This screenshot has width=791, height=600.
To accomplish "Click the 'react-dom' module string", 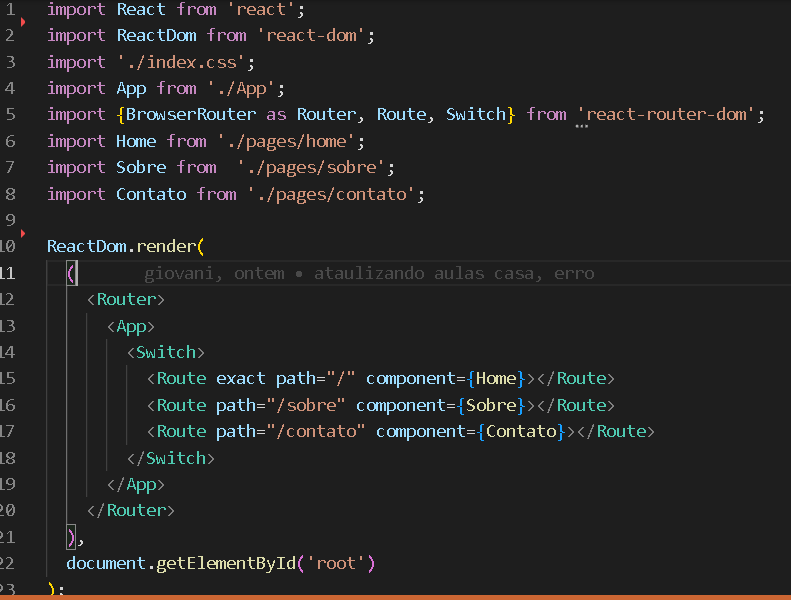I will (311, 35).
